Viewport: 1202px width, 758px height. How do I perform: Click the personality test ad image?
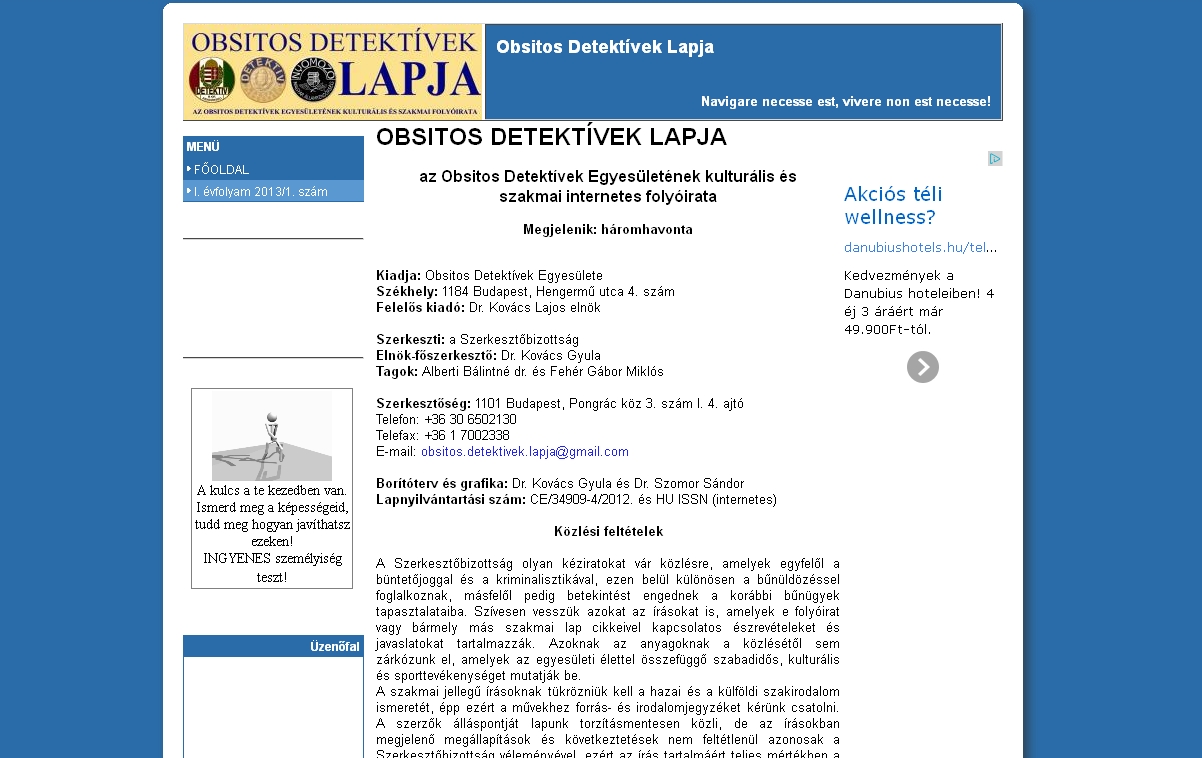tap(272, 436)
